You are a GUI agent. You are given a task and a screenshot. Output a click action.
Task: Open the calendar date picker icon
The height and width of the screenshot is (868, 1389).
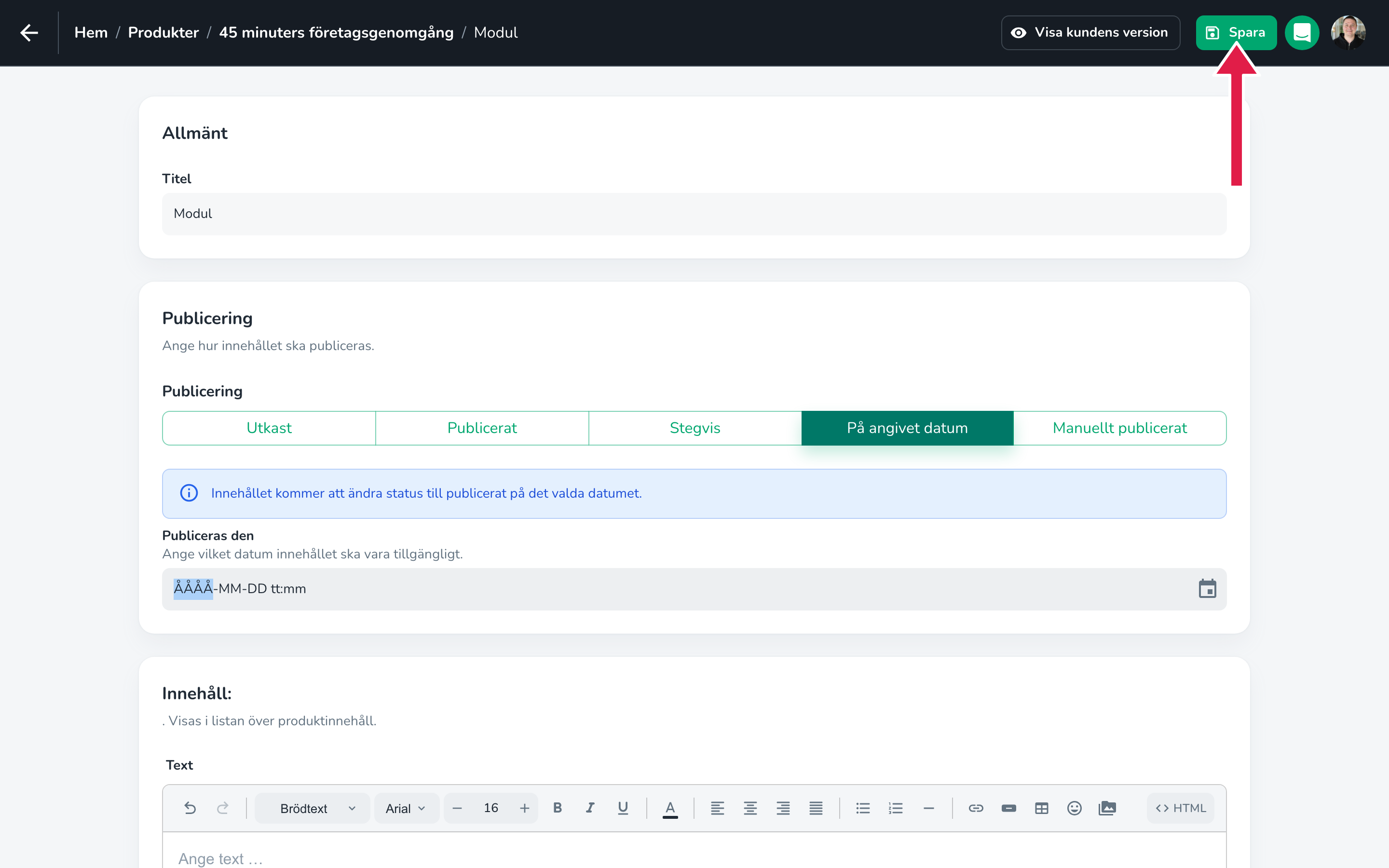pos(1207,589)
